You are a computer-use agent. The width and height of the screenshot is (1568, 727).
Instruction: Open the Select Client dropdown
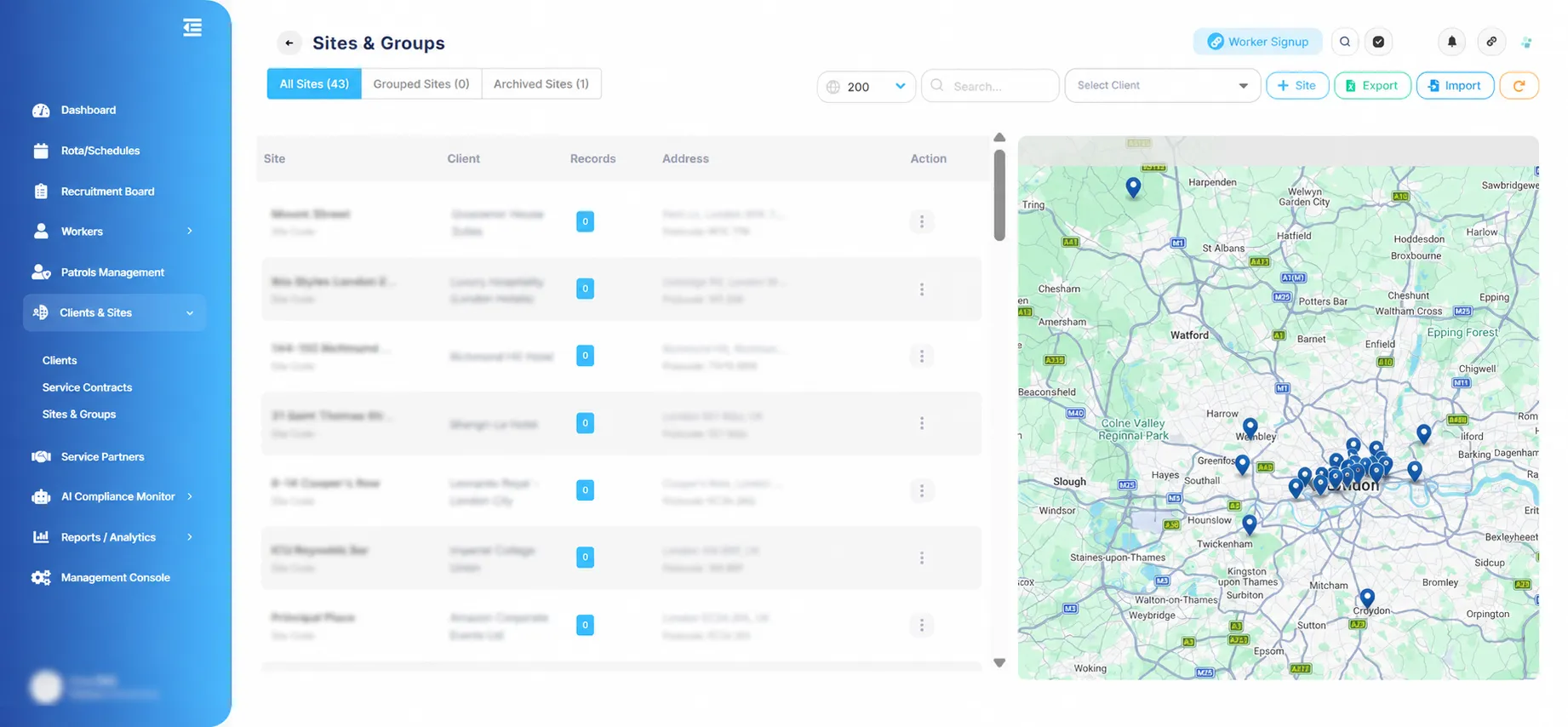coord(1162,85)
